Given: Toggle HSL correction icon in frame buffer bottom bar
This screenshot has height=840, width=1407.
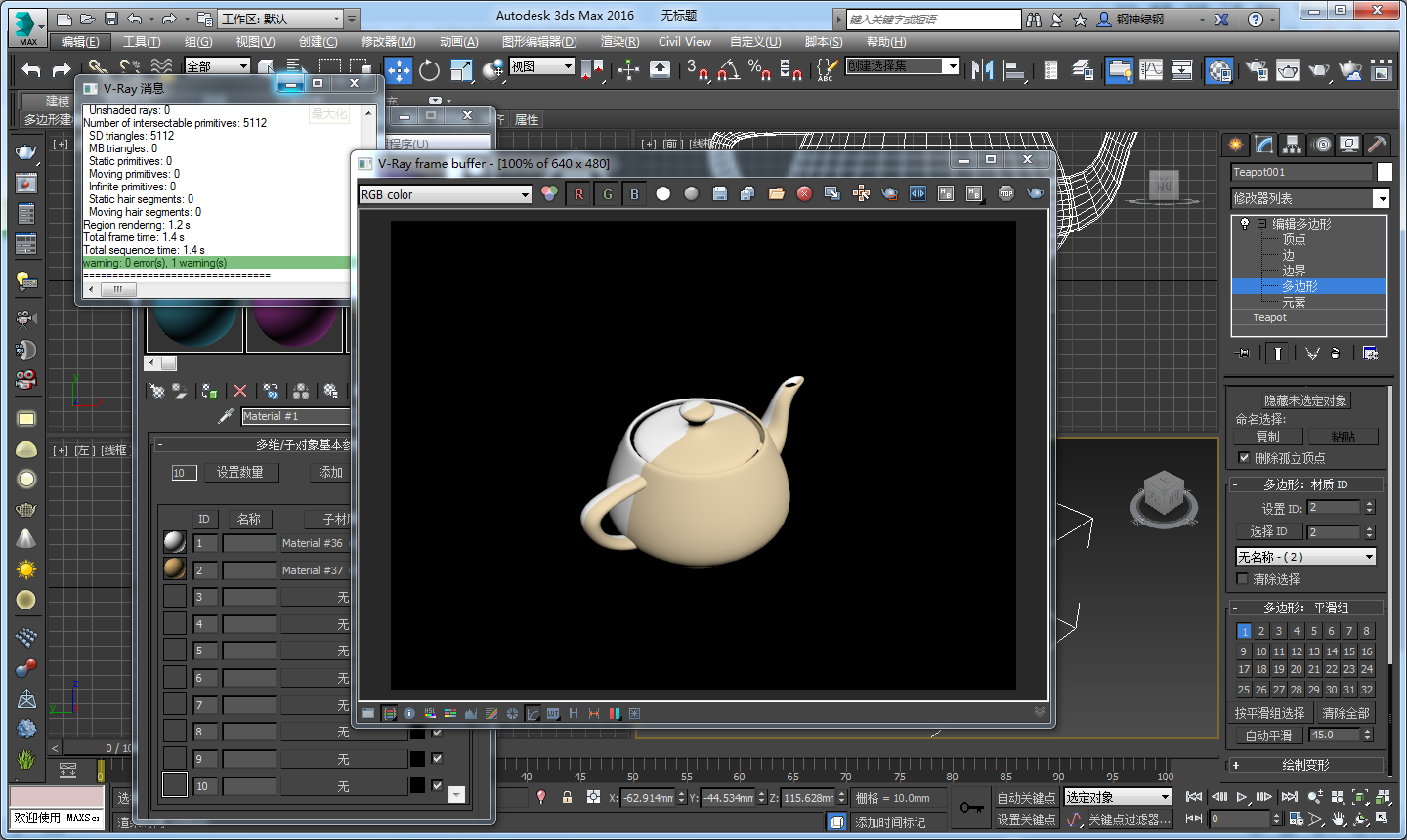Looking at the screenshot, I should (429, 713).
